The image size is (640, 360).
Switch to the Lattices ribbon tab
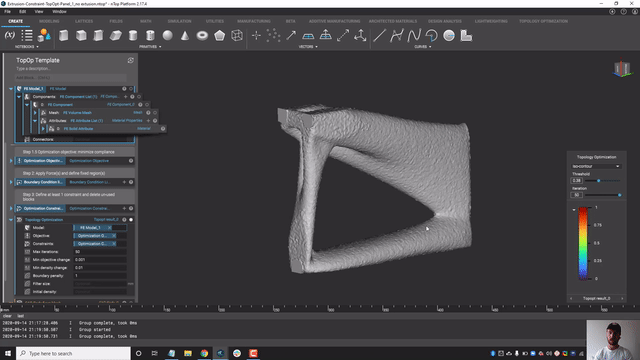pyautogui.click(x=84, y=21)
